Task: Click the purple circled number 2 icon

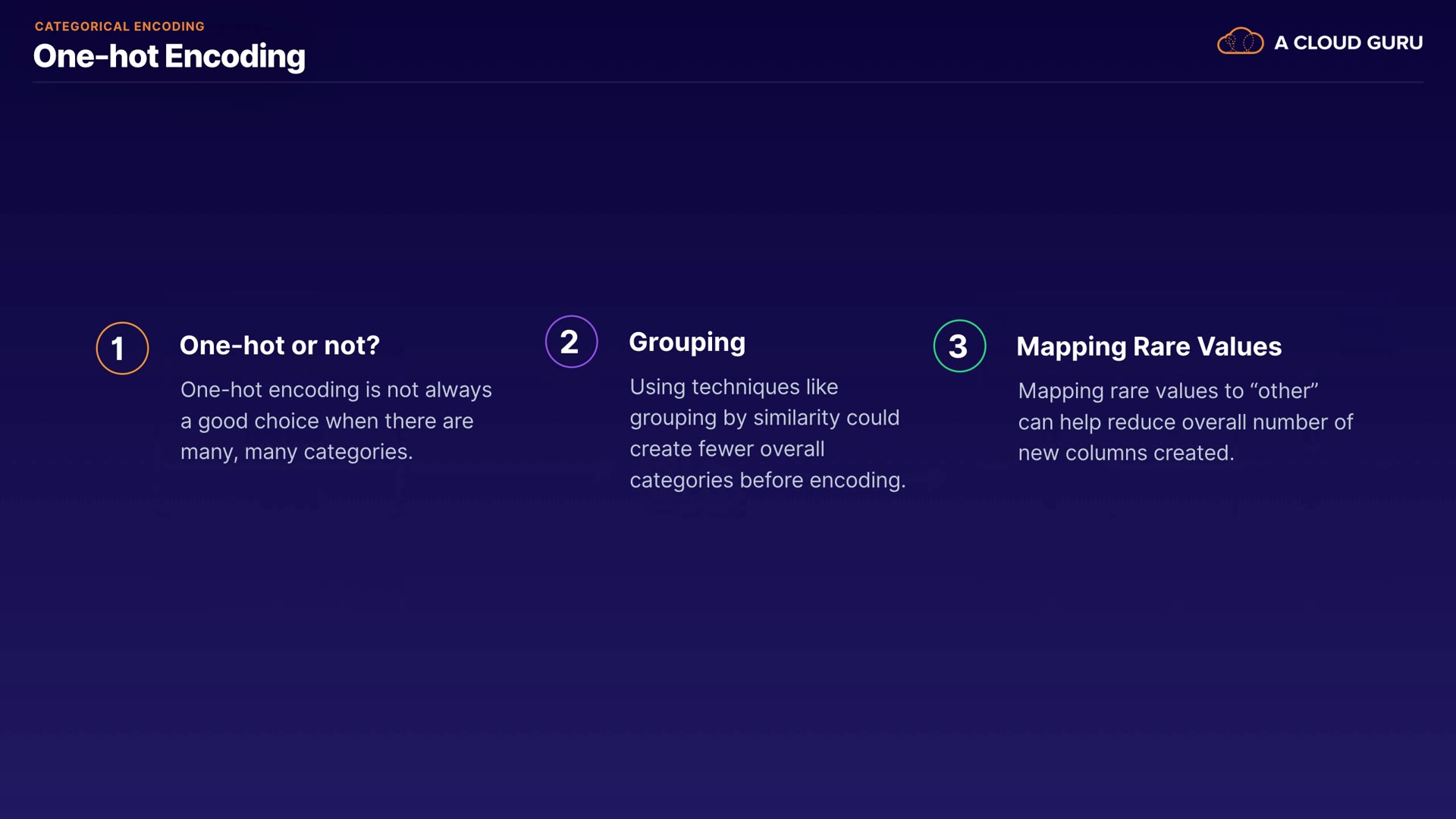Action: 571,342
